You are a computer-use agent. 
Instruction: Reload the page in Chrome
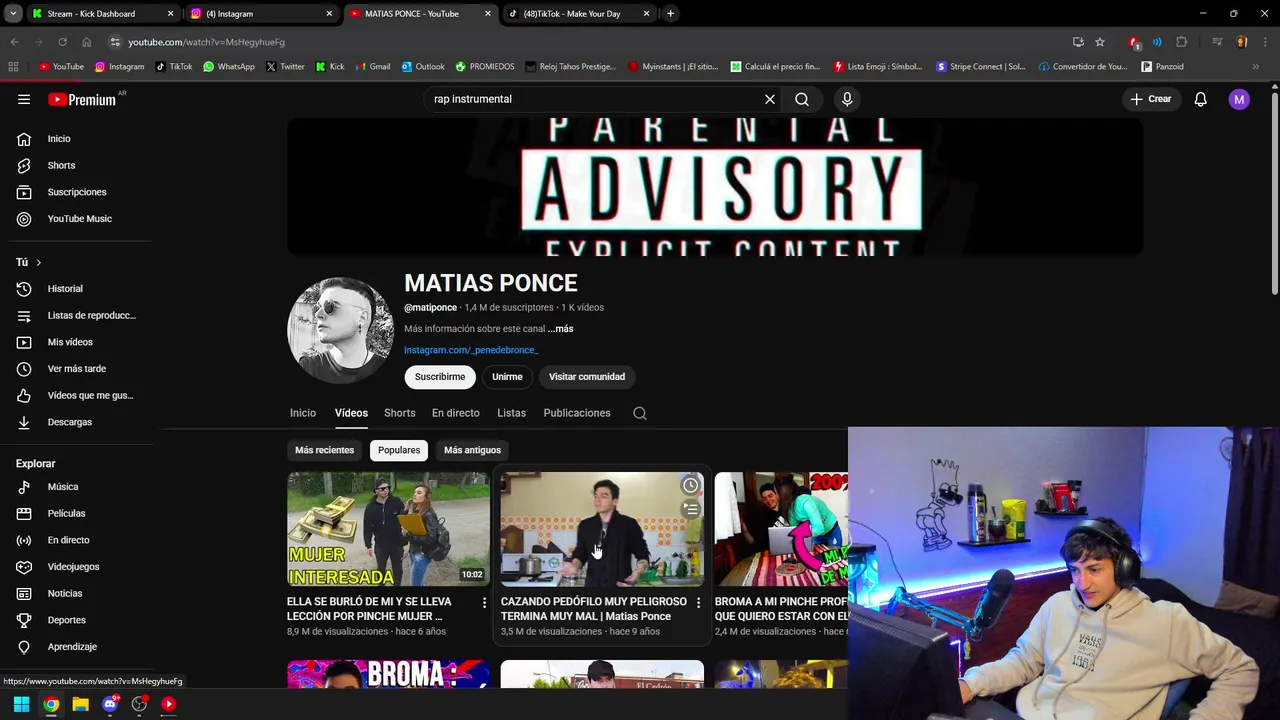[62, 42]
